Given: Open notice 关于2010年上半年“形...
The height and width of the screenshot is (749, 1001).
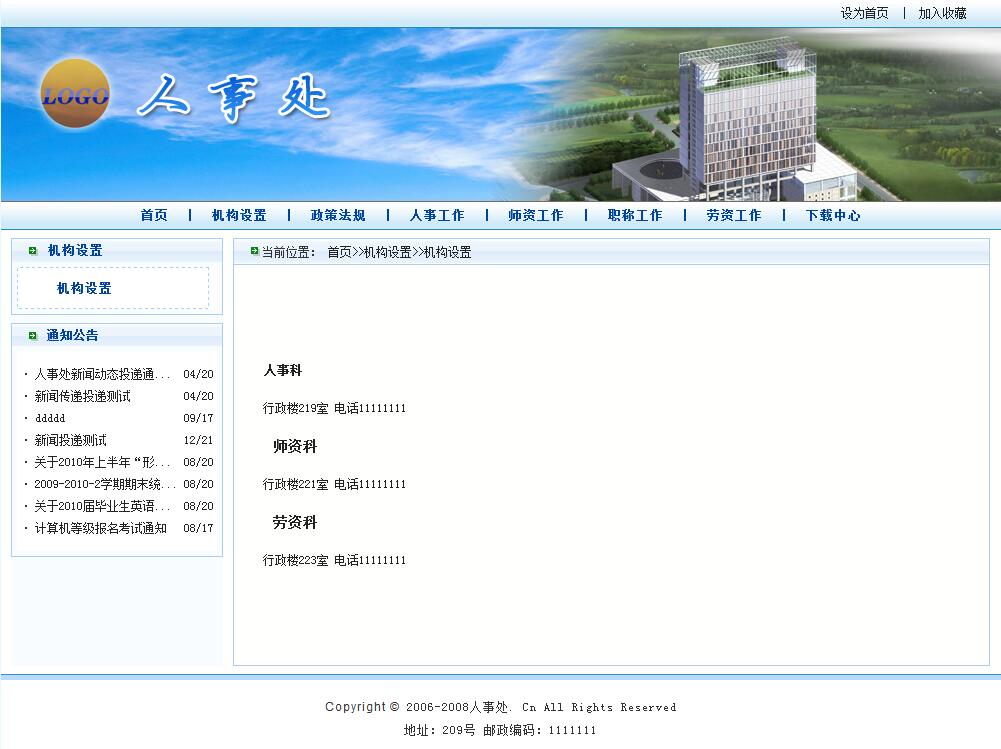Looking at the screenshot, I should (x=102, y=462).
